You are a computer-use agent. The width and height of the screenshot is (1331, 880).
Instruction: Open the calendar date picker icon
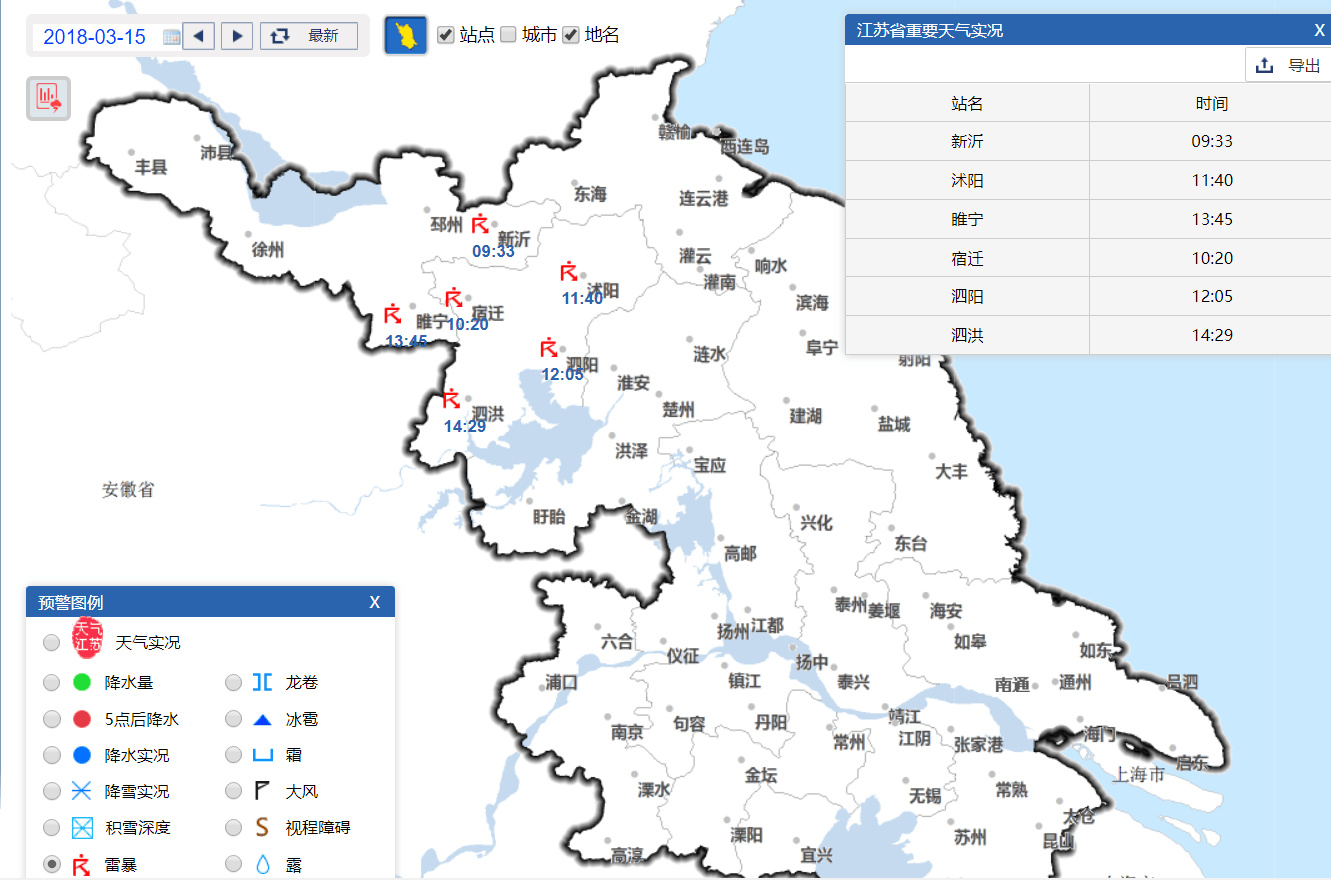point(172,37)
